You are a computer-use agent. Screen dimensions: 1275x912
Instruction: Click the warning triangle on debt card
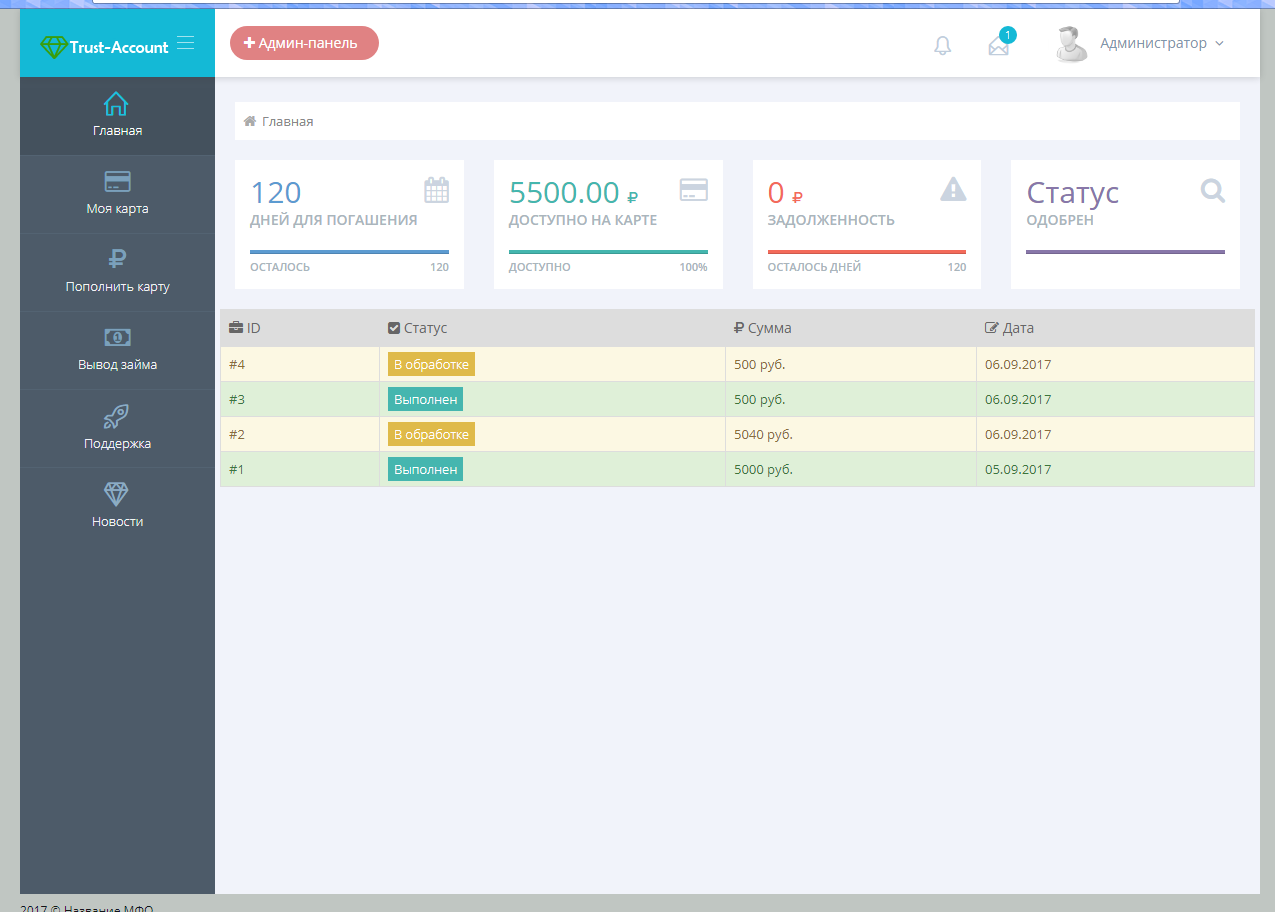pos(953,189)
